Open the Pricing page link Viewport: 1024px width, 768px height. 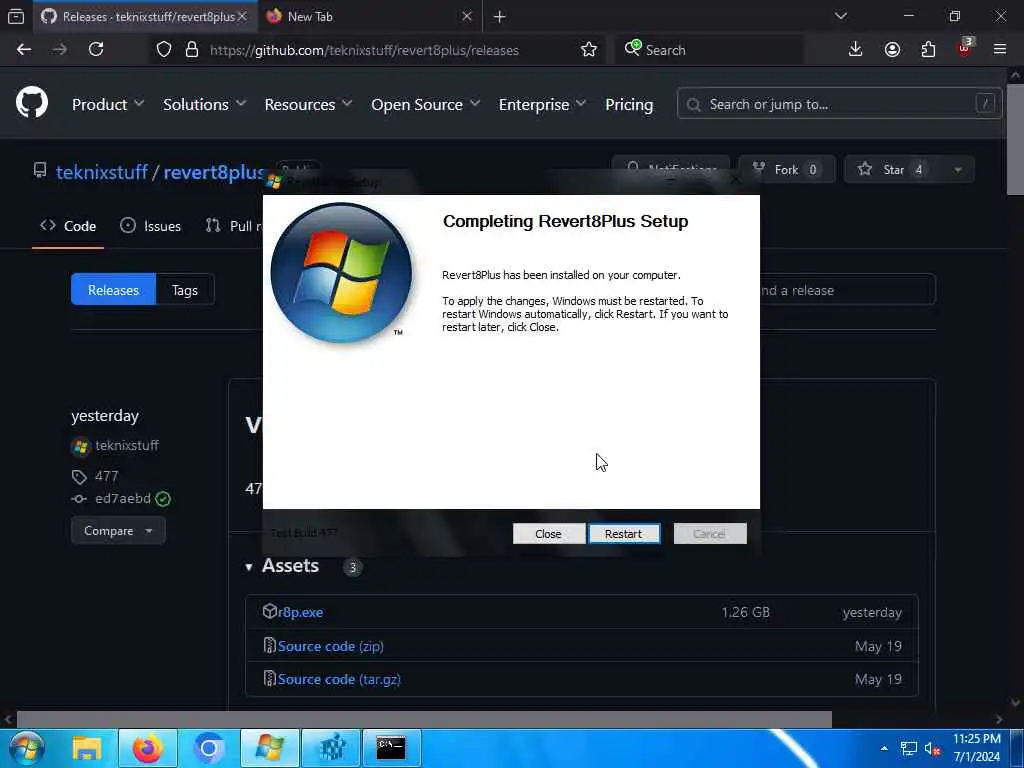[x=629, y=104]
